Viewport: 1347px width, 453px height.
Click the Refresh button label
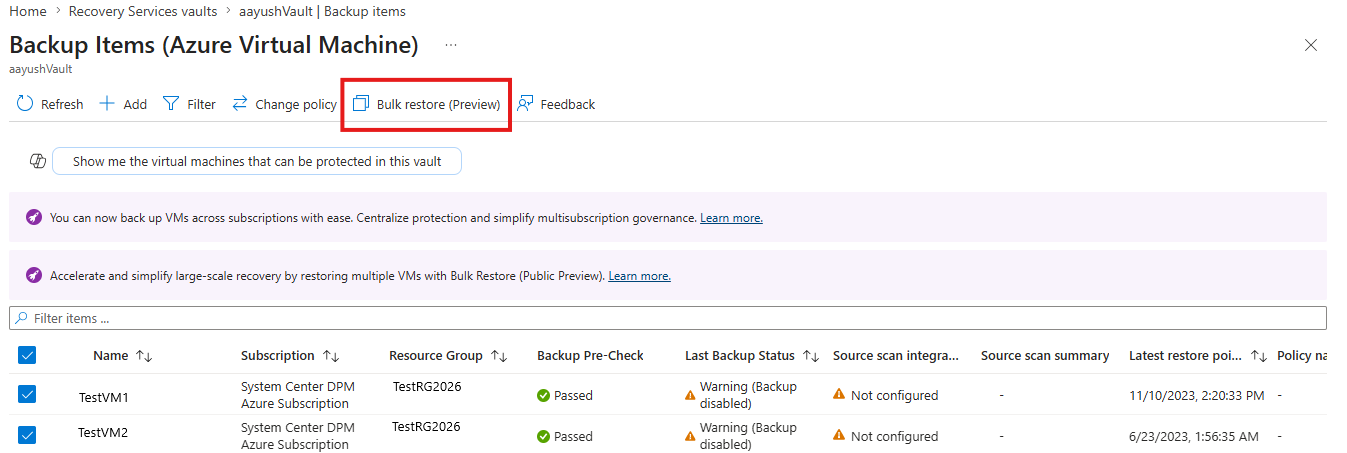click(x=62, y=104)
